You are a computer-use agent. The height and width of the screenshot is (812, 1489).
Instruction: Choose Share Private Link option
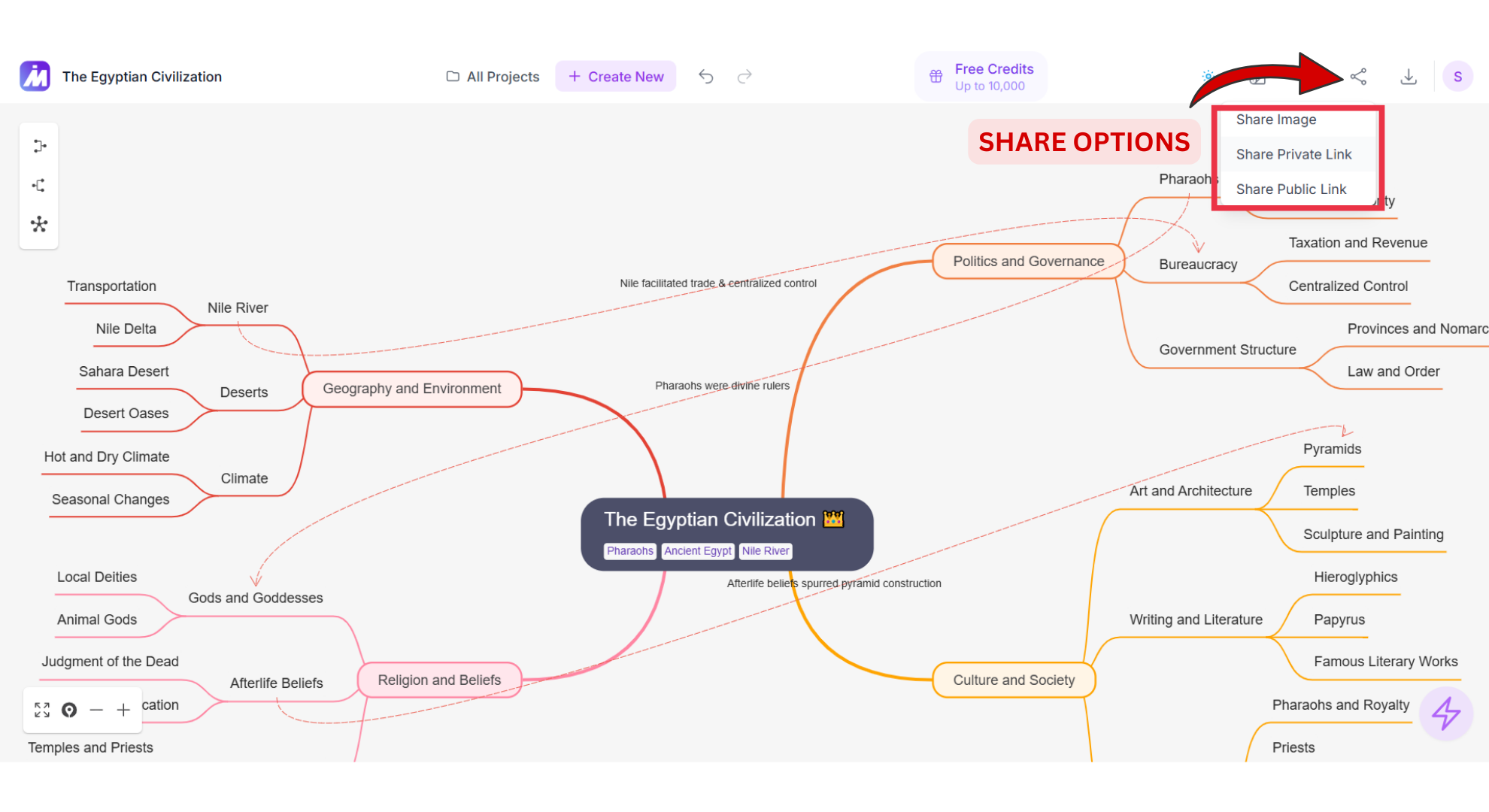pos(1293,154)
